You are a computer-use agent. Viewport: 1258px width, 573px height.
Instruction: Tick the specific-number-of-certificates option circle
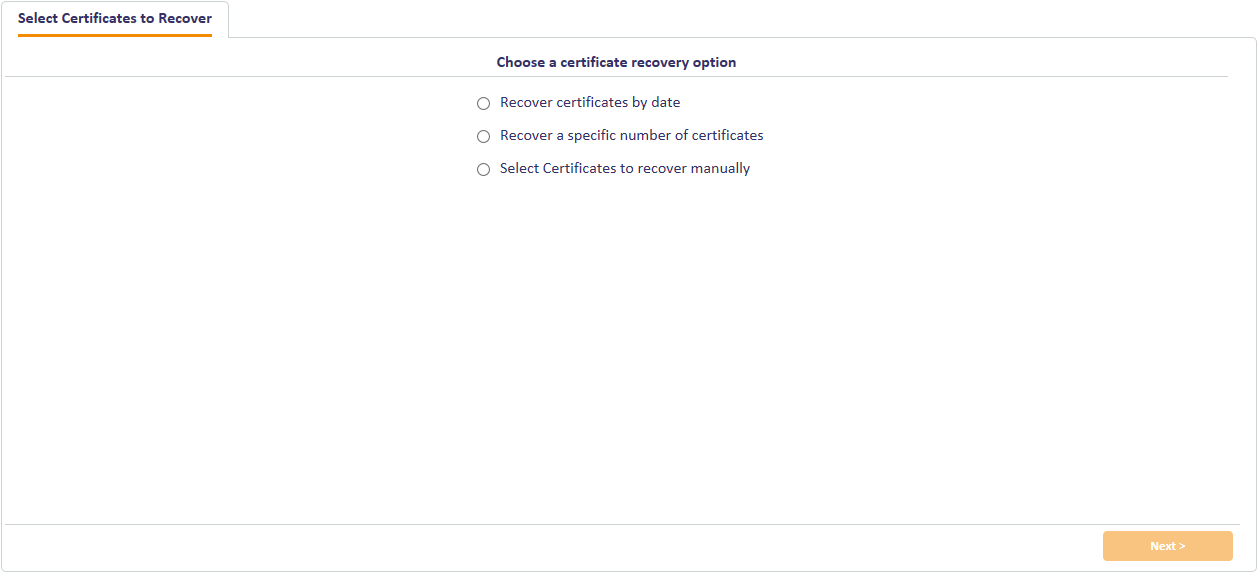point(484,136)
